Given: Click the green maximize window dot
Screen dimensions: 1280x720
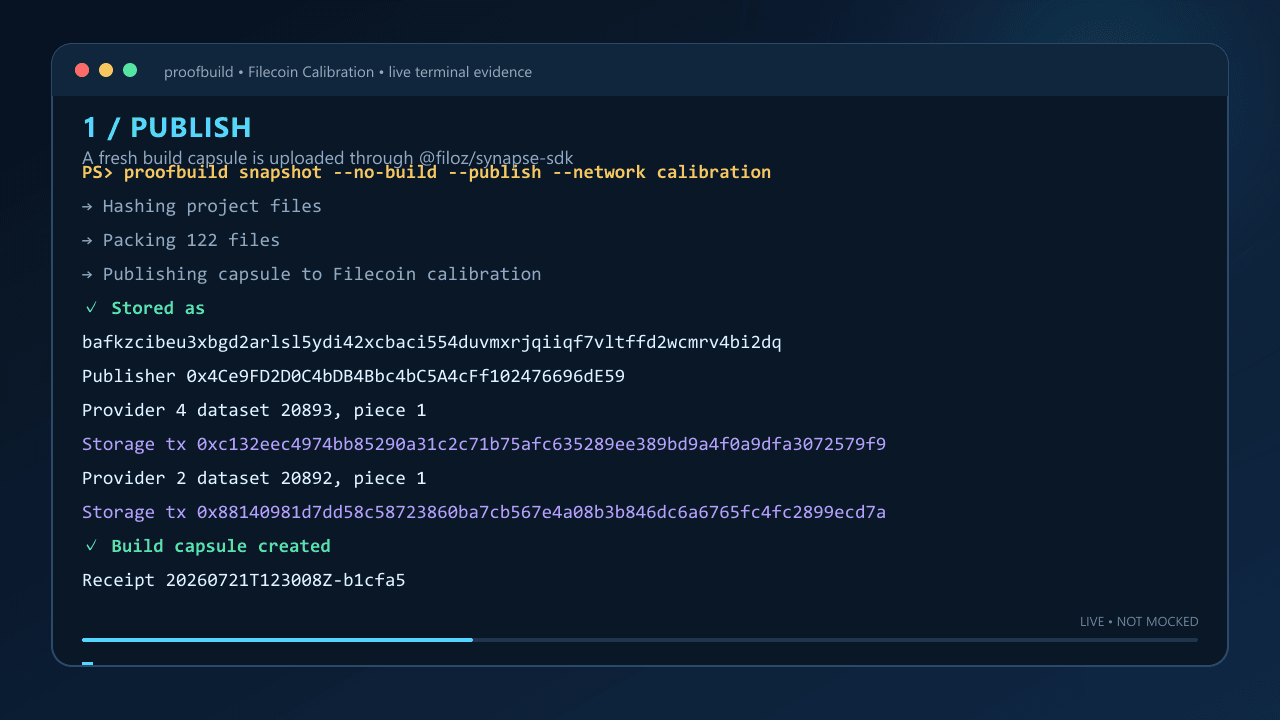Looking at the screenshot, I should (130, 70).
